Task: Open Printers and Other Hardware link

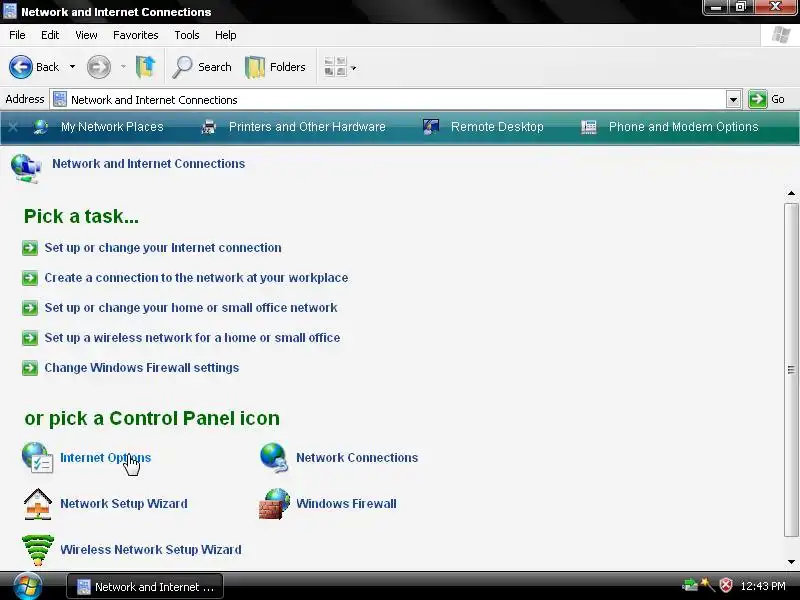Action: (x=307, y=127)
